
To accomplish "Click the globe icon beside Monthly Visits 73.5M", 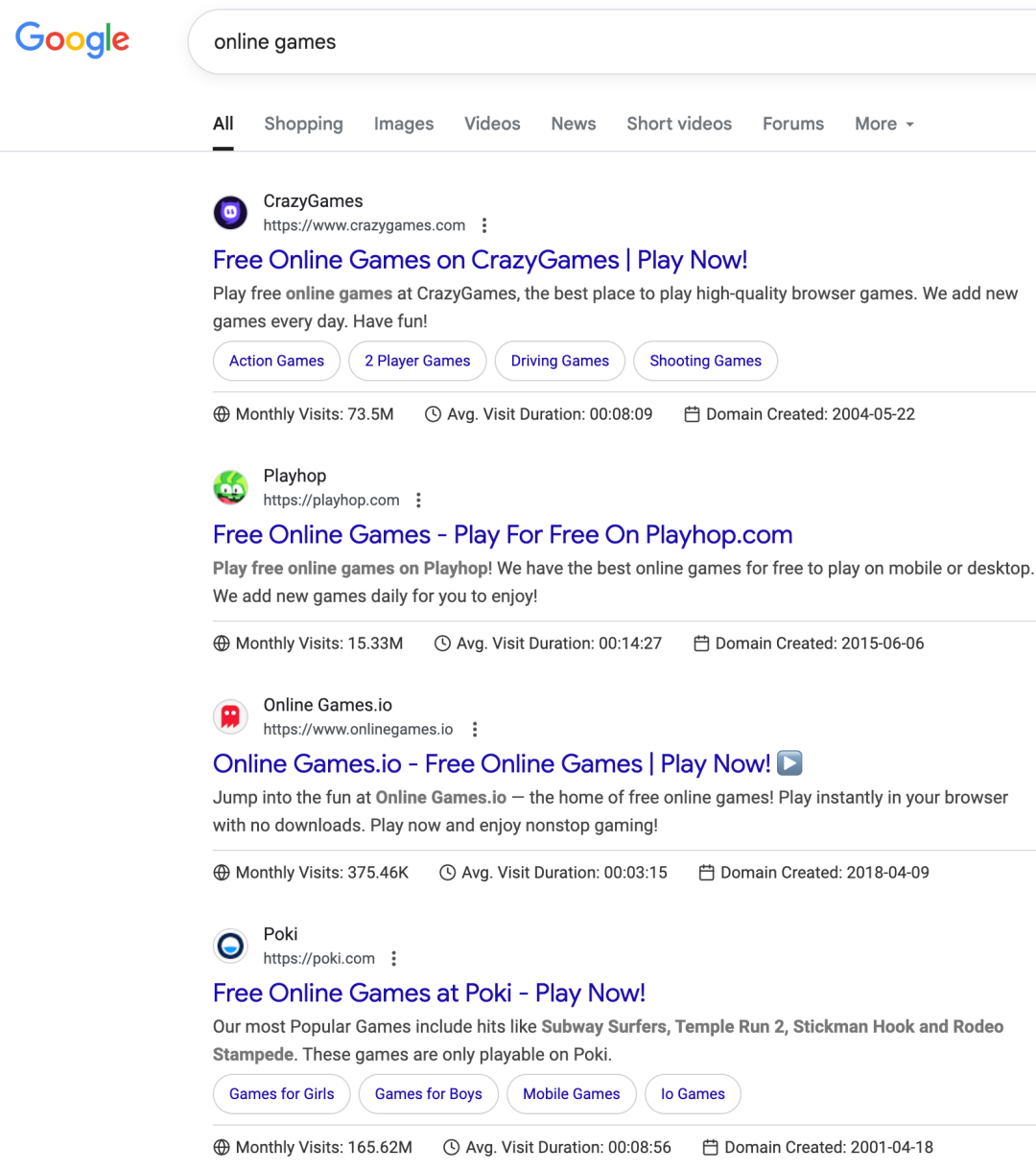I will tap(222, 414).
